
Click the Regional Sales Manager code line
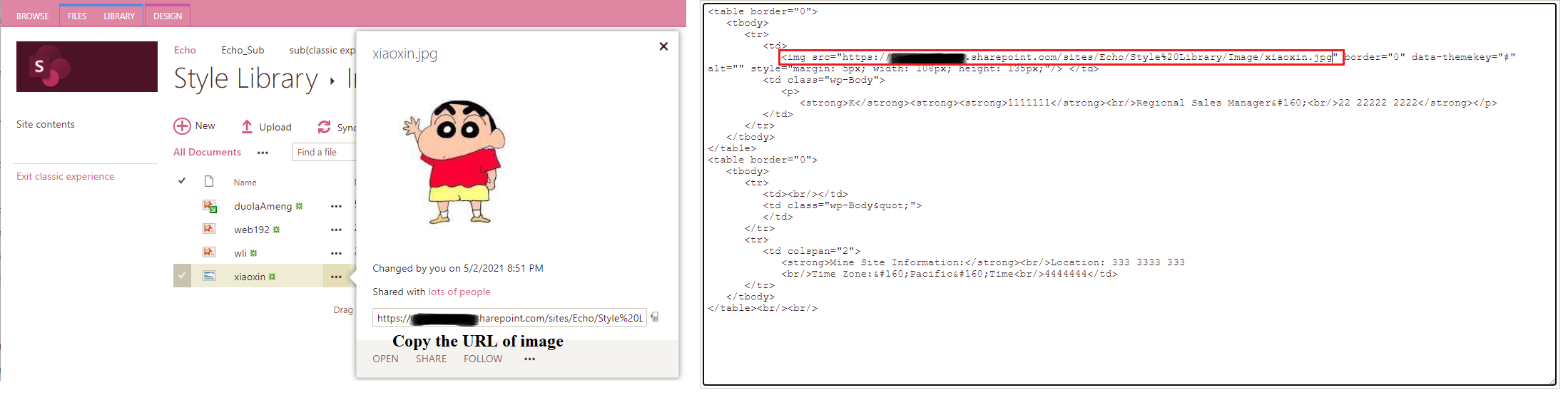click(1148, 103)
